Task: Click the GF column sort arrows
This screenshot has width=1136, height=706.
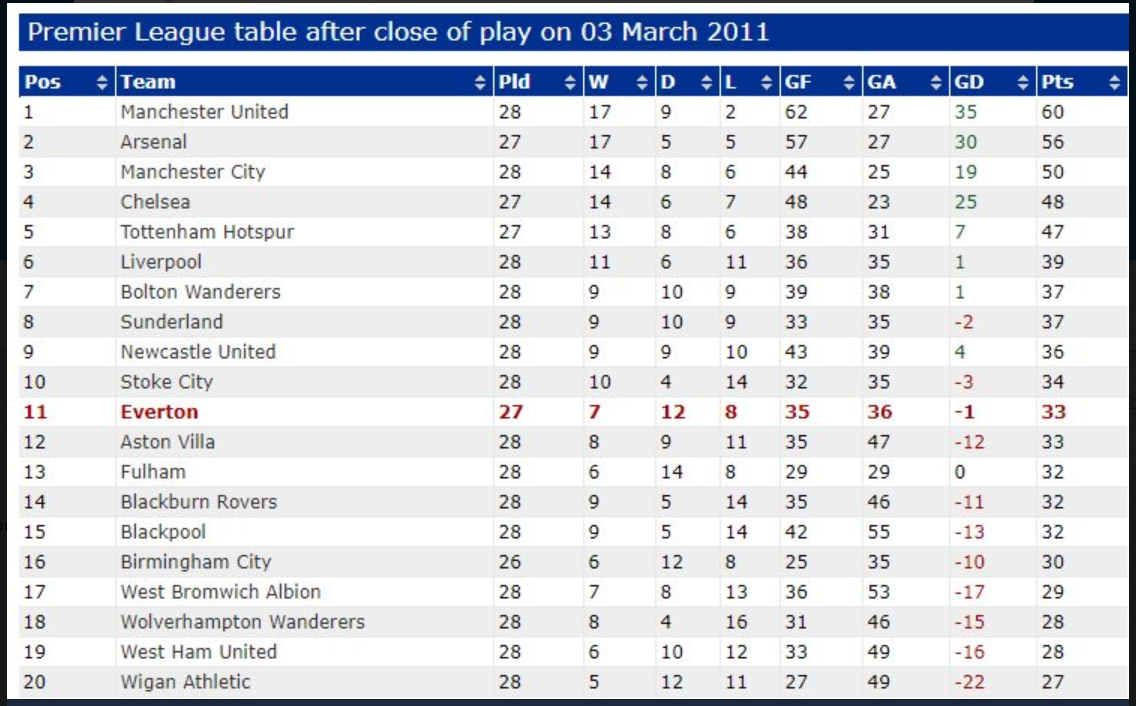Action: (x=849, y=83)
